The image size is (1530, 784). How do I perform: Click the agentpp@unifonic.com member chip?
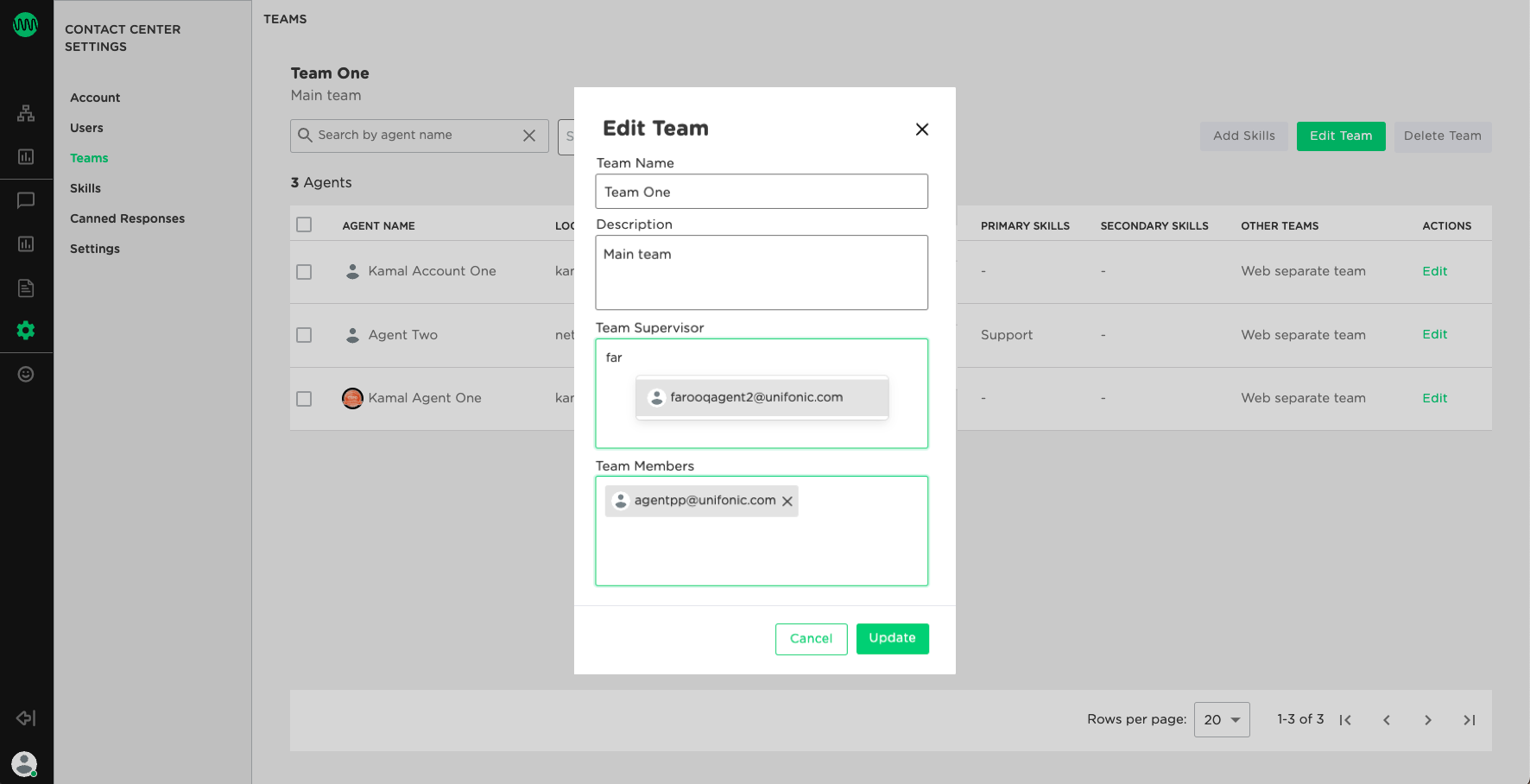[x=702, y=501]
